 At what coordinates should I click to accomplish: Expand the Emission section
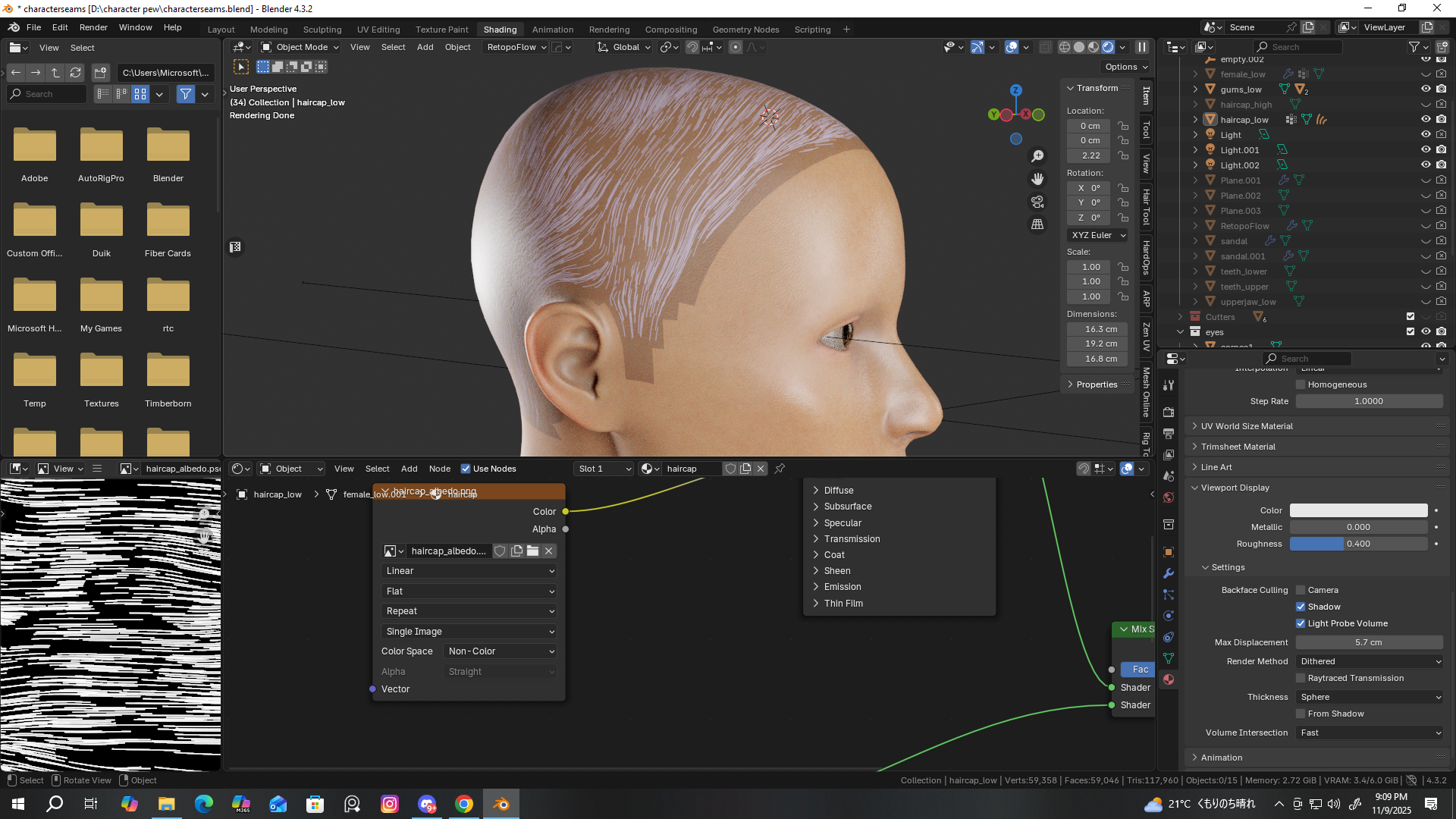(842, 587)
